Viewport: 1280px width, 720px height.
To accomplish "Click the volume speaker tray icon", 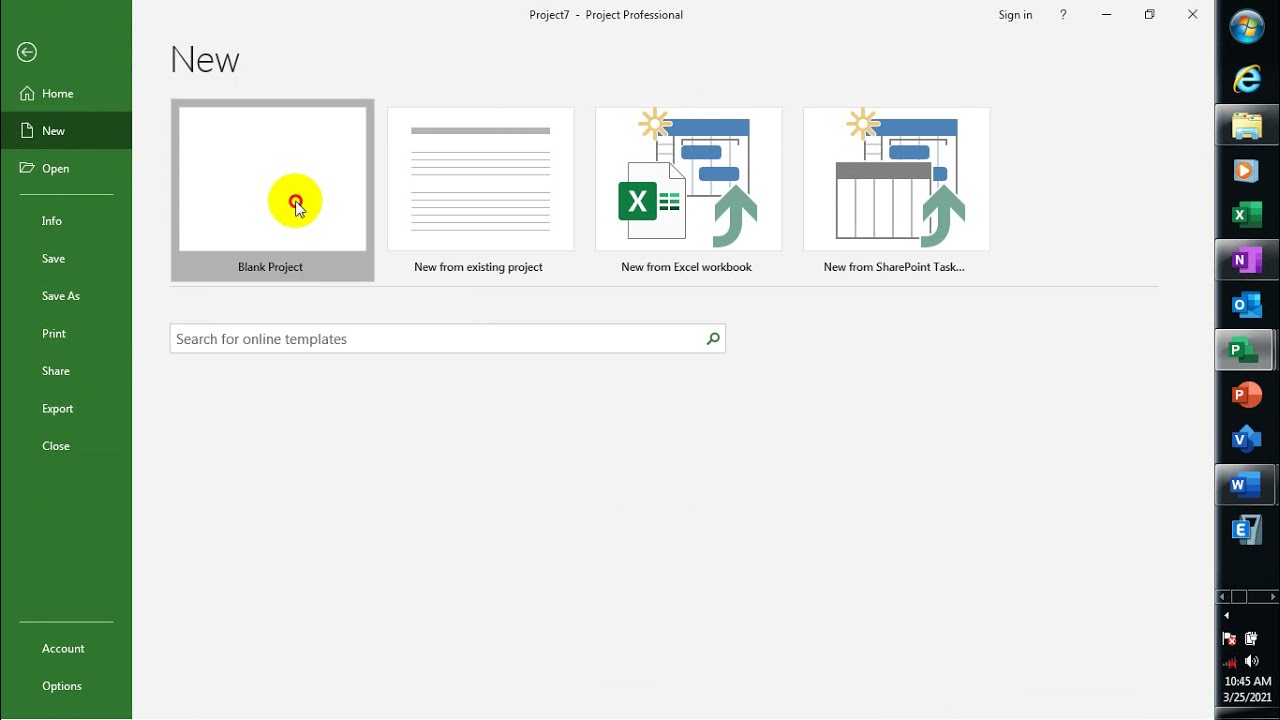I will 1252,662.
